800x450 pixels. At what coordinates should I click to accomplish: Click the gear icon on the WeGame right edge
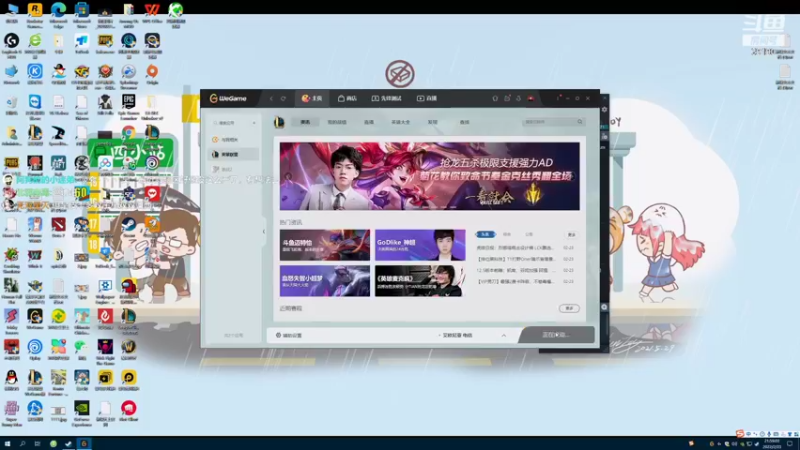click(604, 109)
